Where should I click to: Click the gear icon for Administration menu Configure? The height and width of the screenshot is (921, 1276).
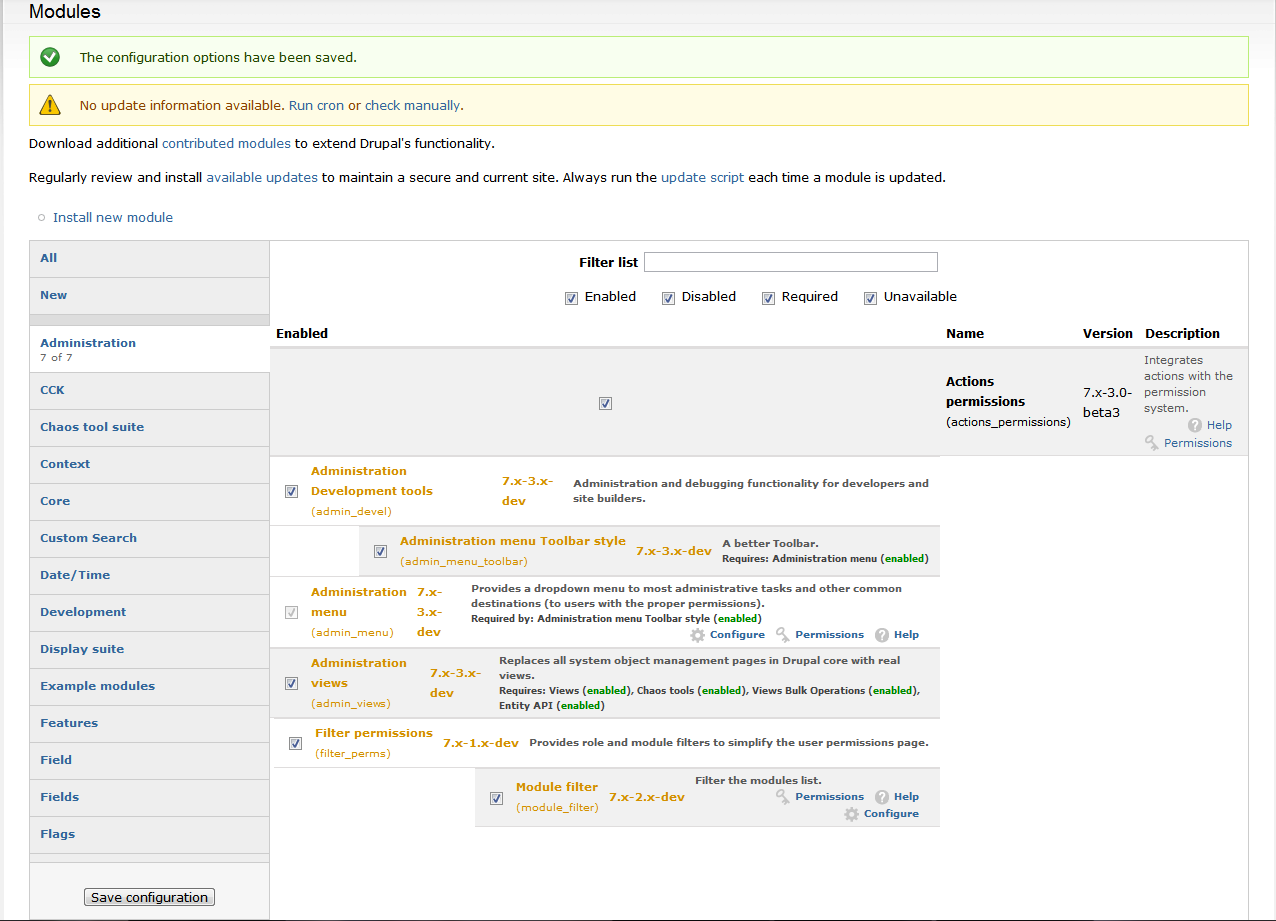click(x=697, y=635)
